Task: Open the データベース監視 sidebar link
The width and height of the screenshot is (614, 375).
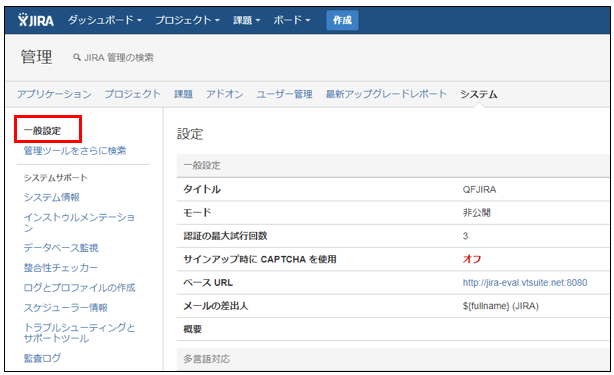Action: [x=61, y=248]
